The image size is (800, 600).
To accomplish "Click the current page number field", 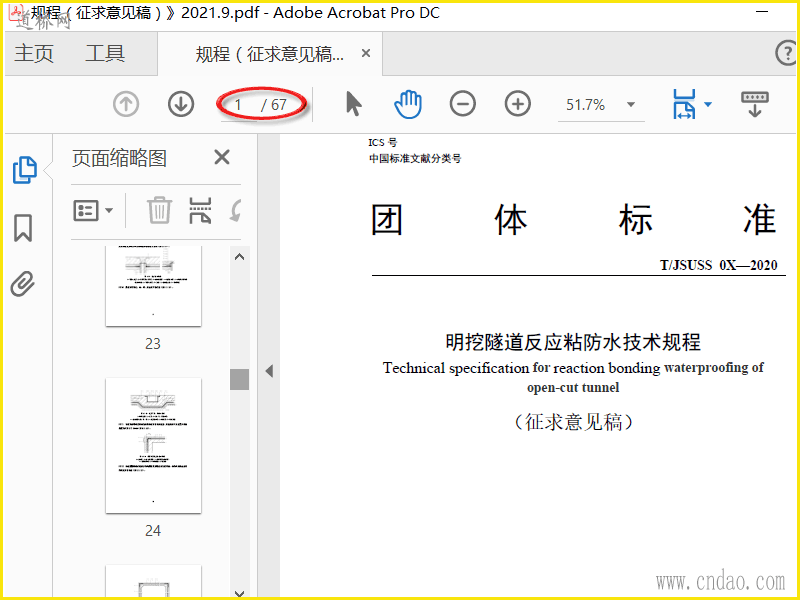I will coord(238,105).
